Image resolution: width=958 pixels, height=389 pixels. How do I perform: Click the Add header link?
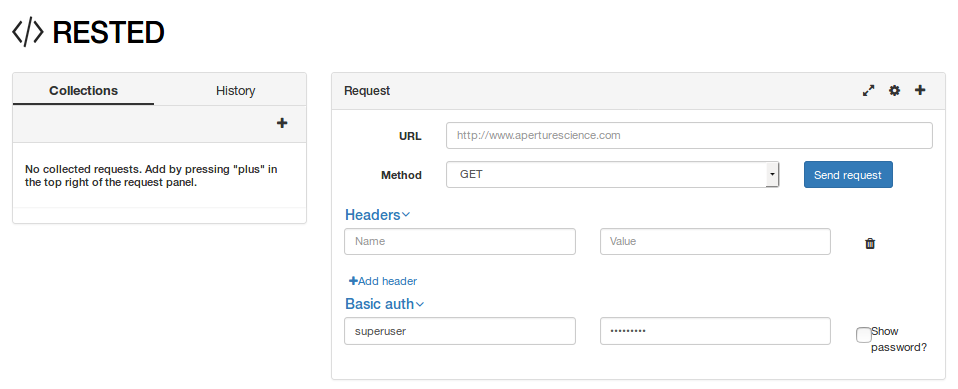tap(383, 281)
